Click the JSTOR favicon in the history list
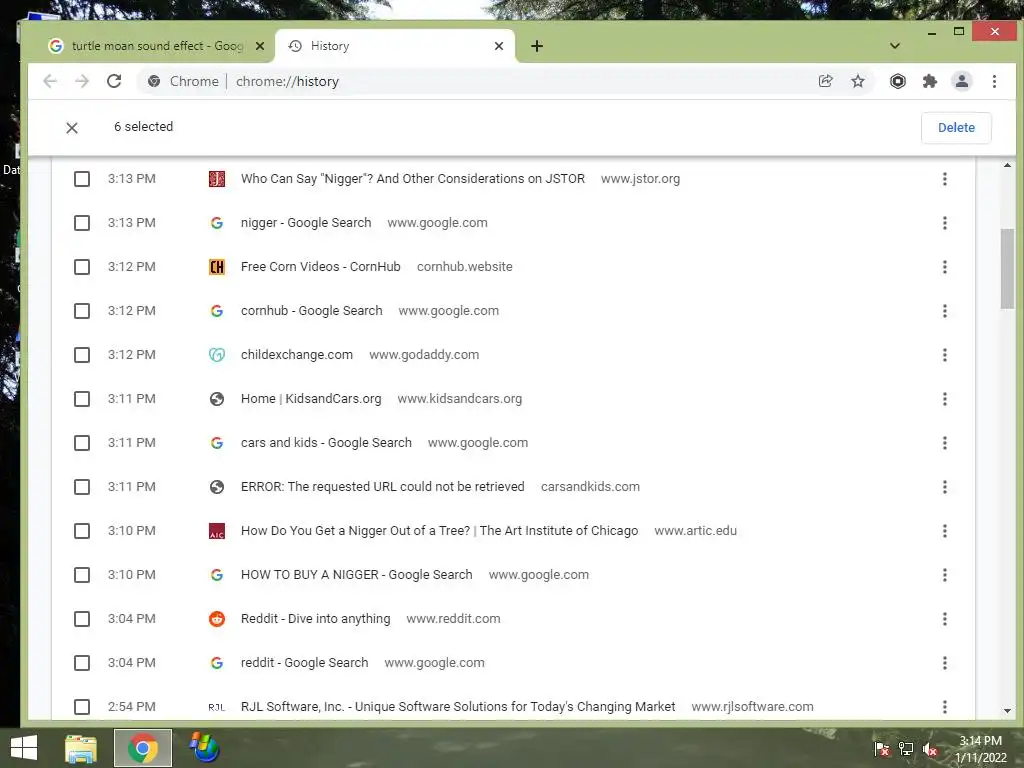 [217, 179]
